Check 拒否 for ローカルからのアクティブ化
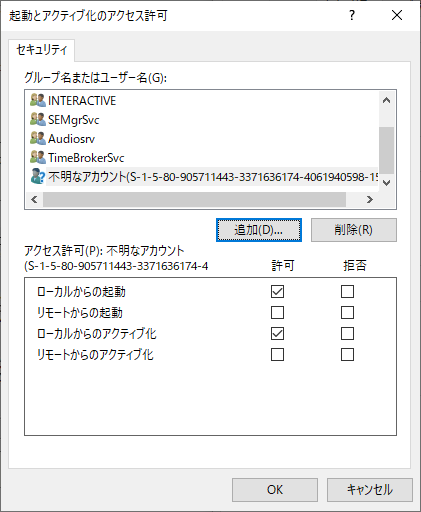 (347, 333)
